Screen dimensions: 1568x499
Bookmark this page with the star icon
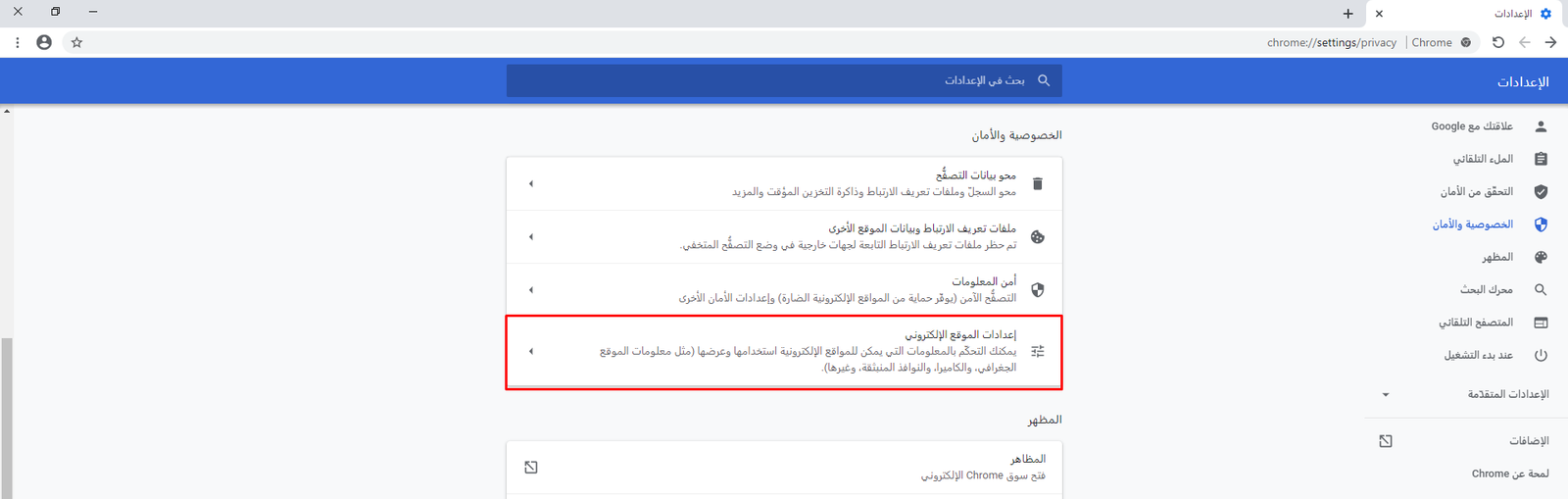point(76,42)
